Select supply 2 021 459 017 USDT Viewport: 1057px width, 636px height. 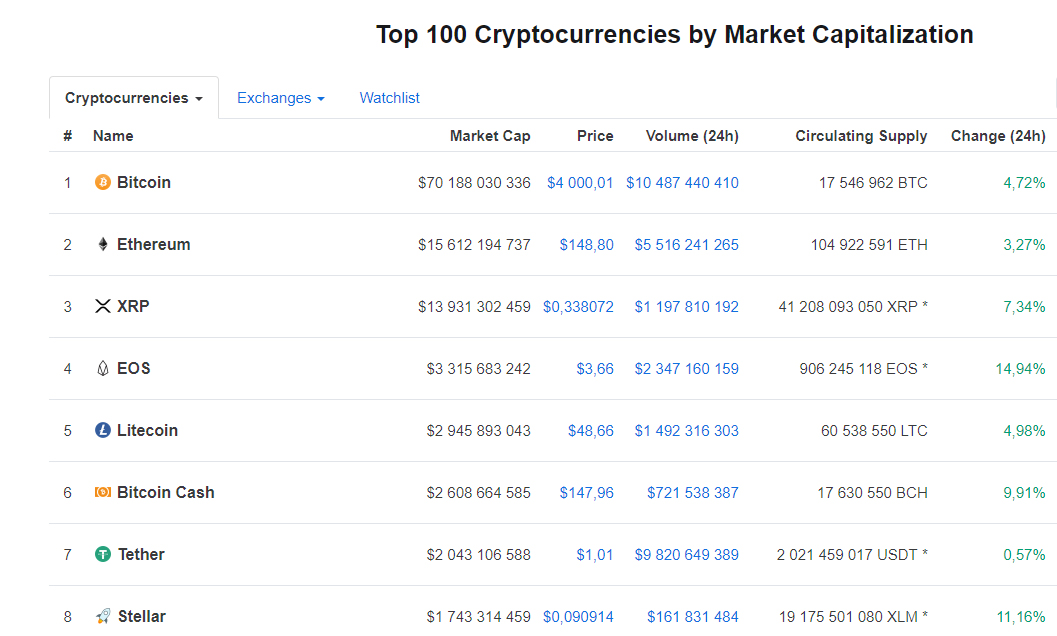click(x=852, y=555)
